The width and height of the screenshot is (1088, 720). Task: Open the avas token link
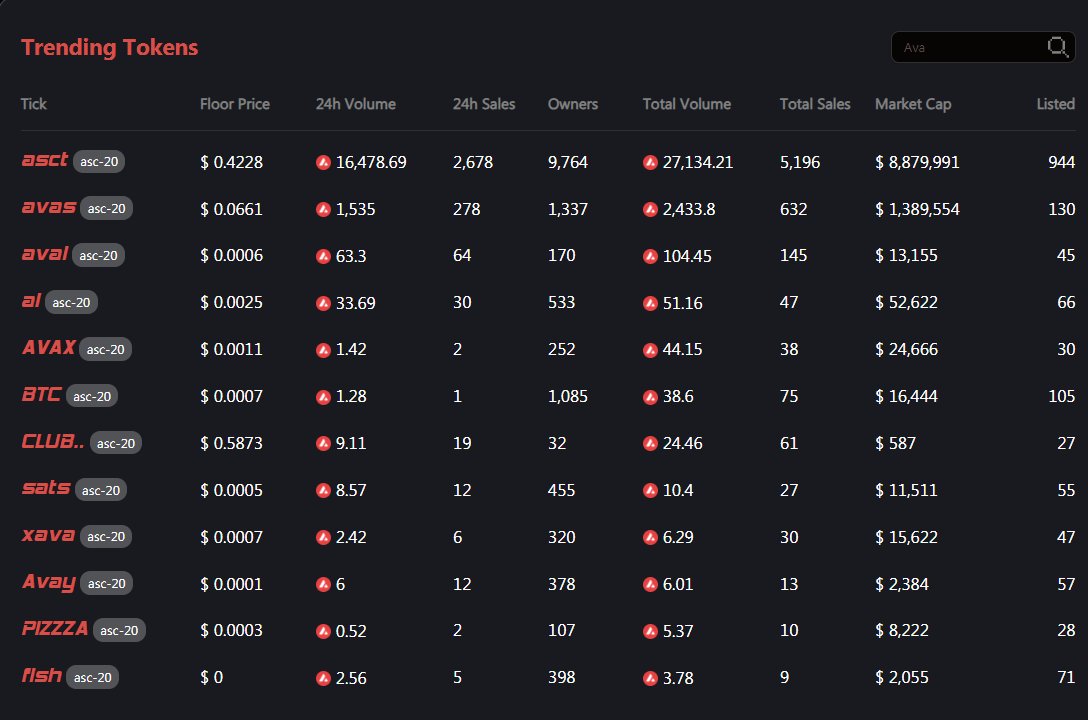tap(49, 207)
